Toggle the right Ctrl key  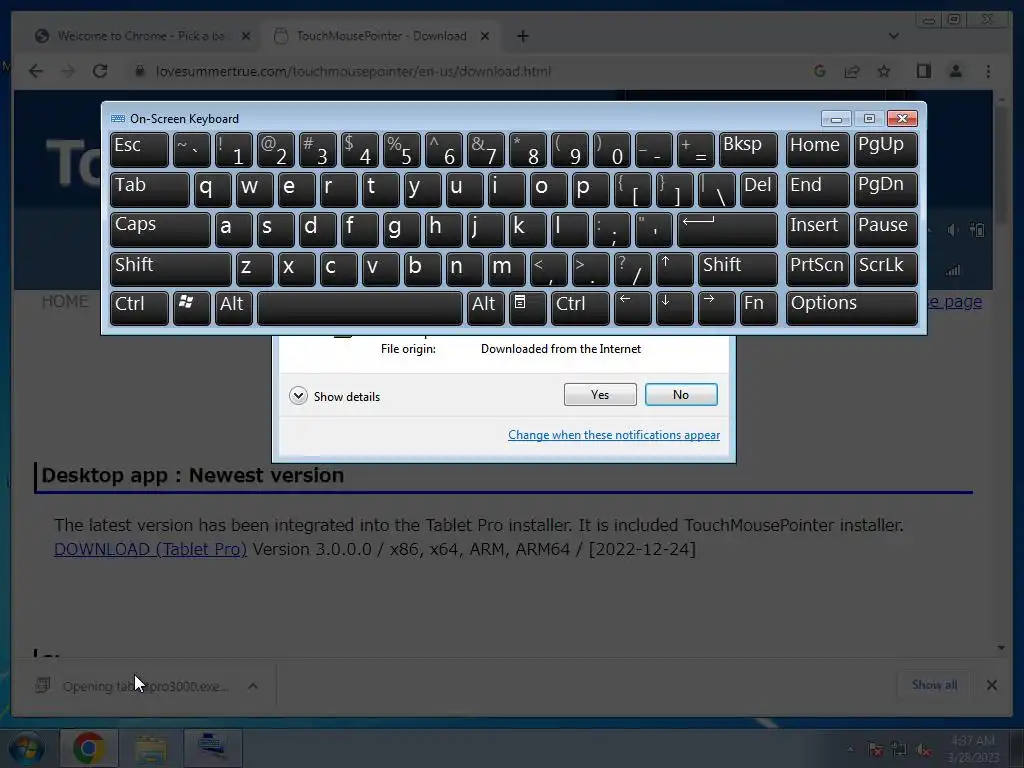(580, 308)
